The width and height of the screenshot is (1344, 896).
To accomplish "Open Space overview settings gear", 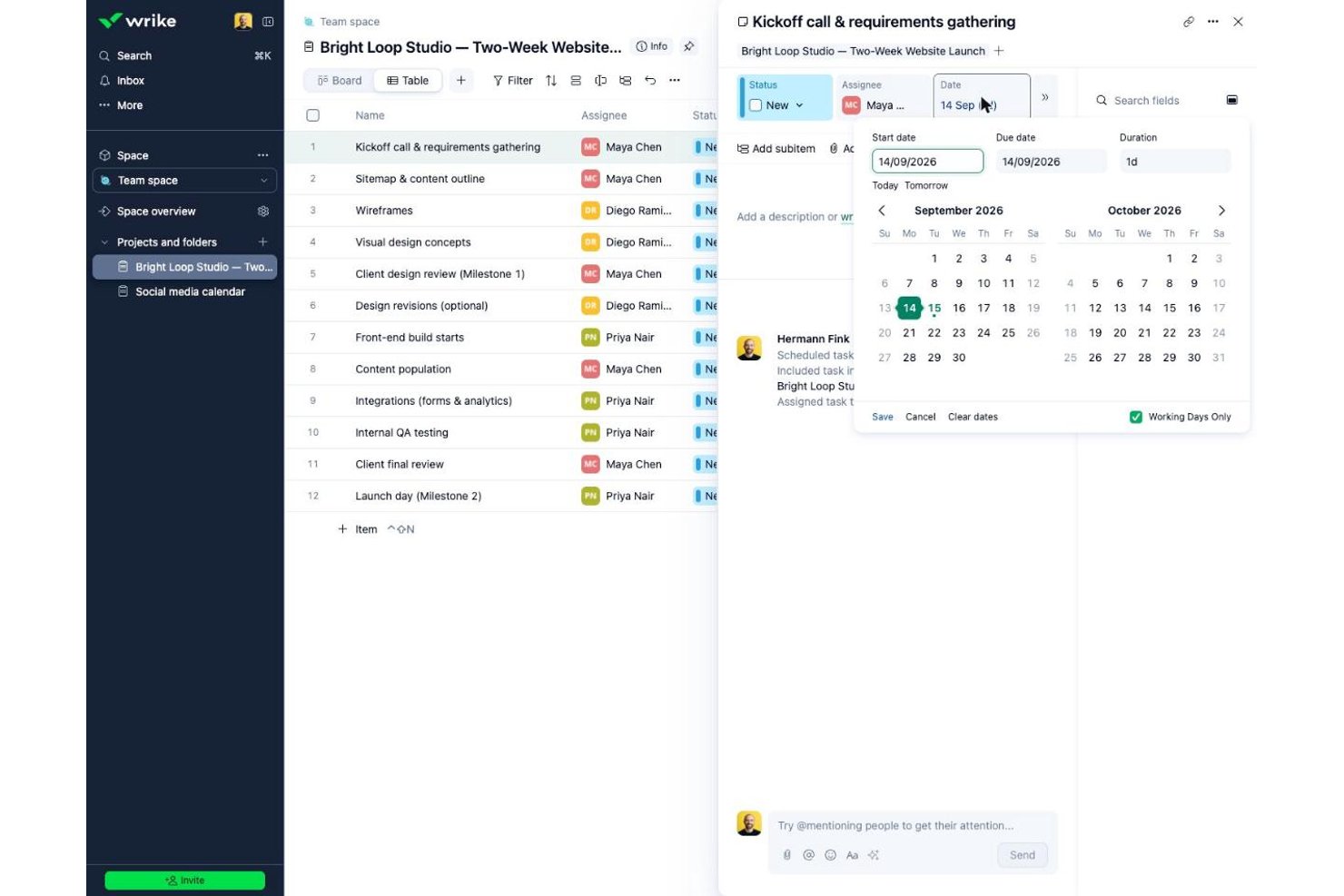I will pyautogui.click(x=263, y=212).
